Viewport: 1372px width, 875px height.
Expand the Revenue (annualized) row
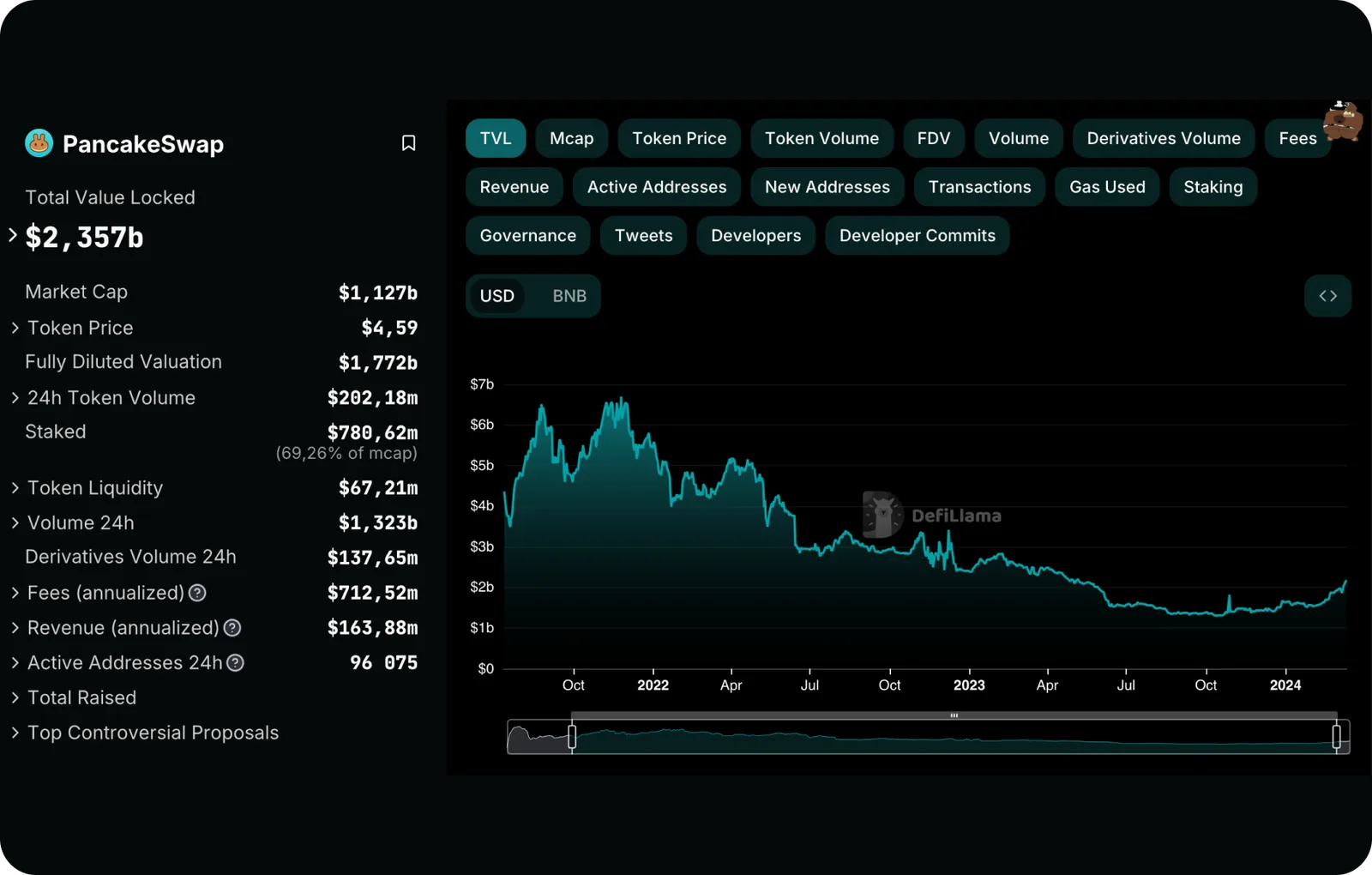pyautogui.click(x=15, y=628)
